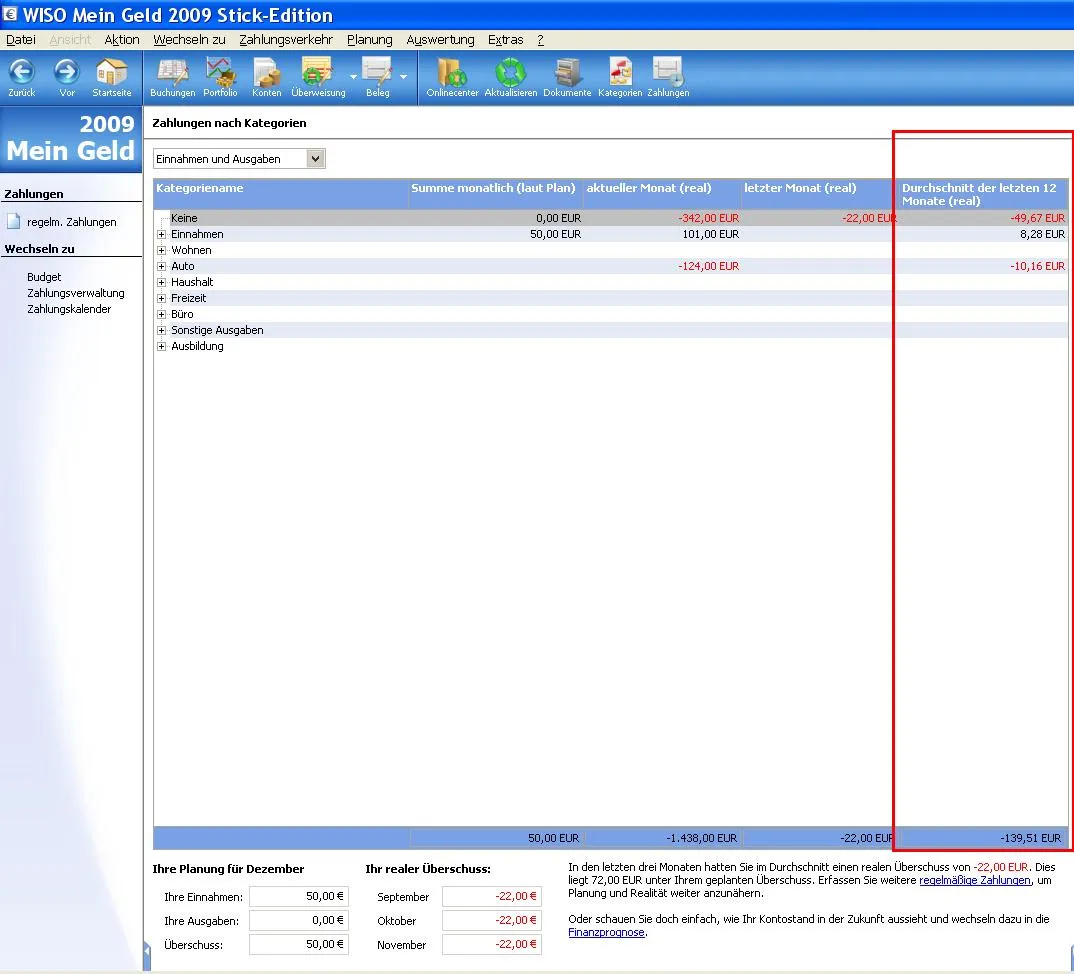Image resolution: width=1074 pixels, height=974 pixels.
Task: Open Buchungen from the toolbar
Action: coord(172,73)
